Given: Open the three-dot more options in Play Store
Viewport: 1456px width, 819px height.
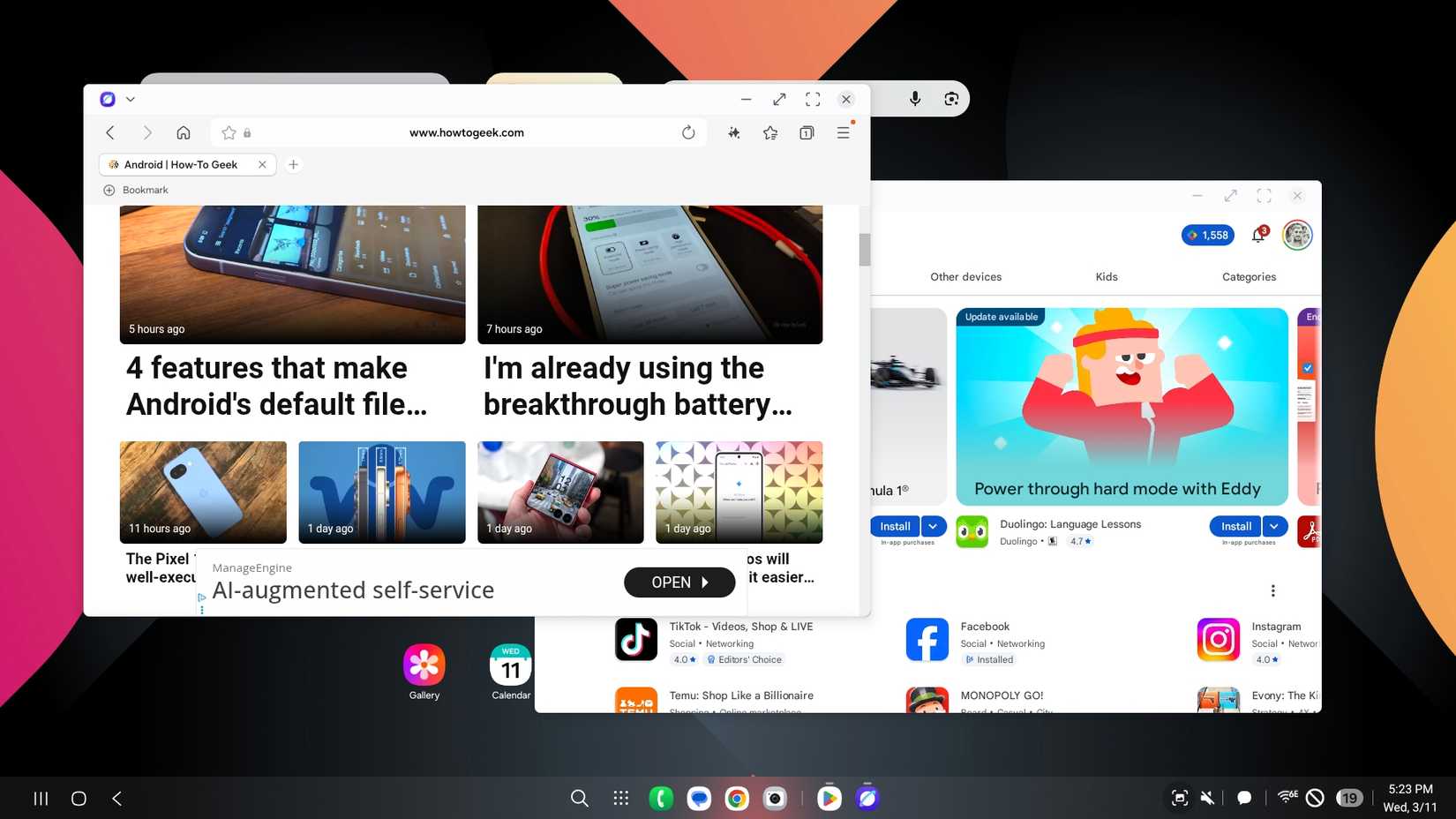Looking at the screenshot, I should click(1272, 590).
